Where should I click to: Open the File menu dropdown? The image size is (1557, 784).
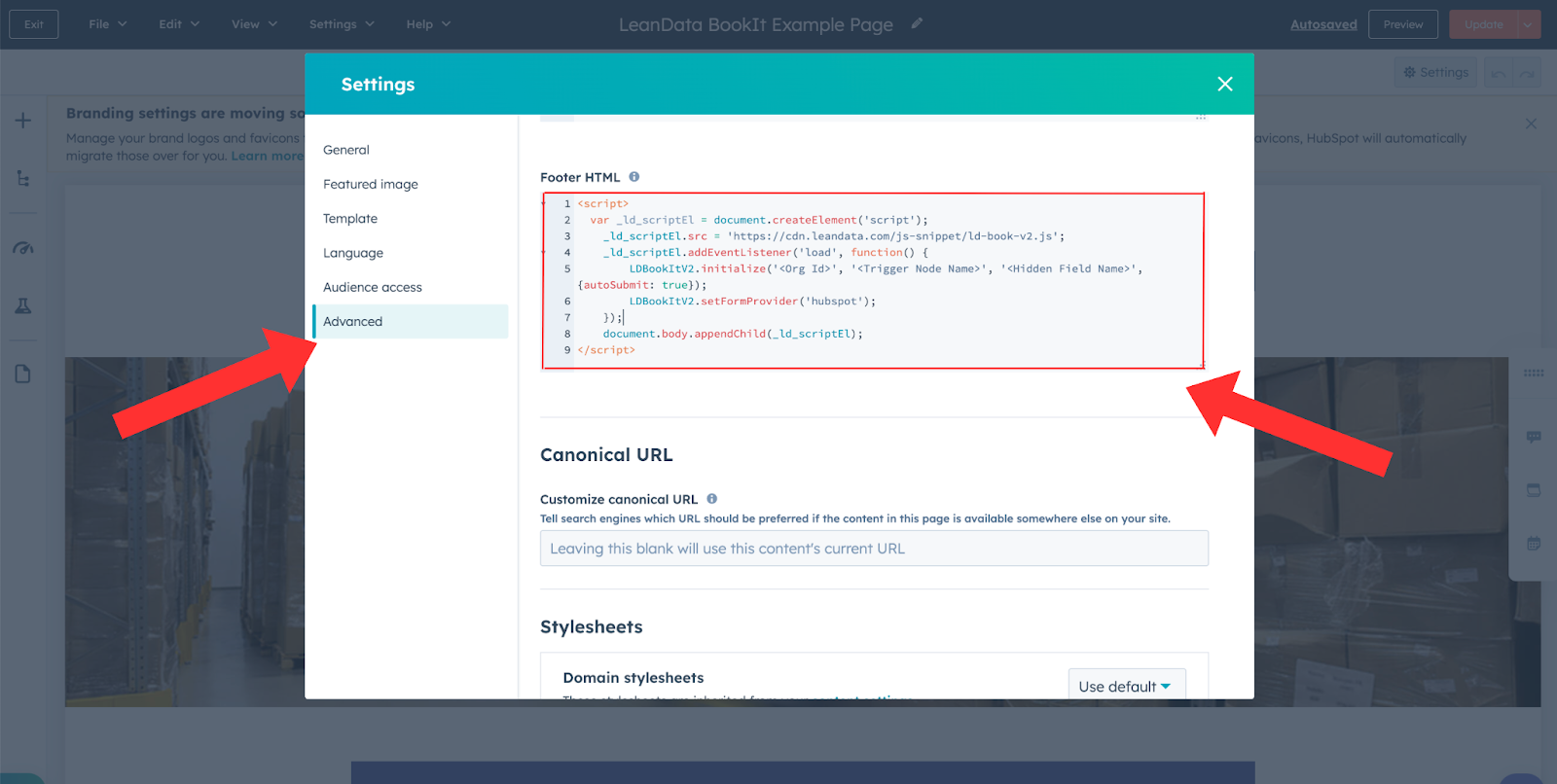[107, 24]
